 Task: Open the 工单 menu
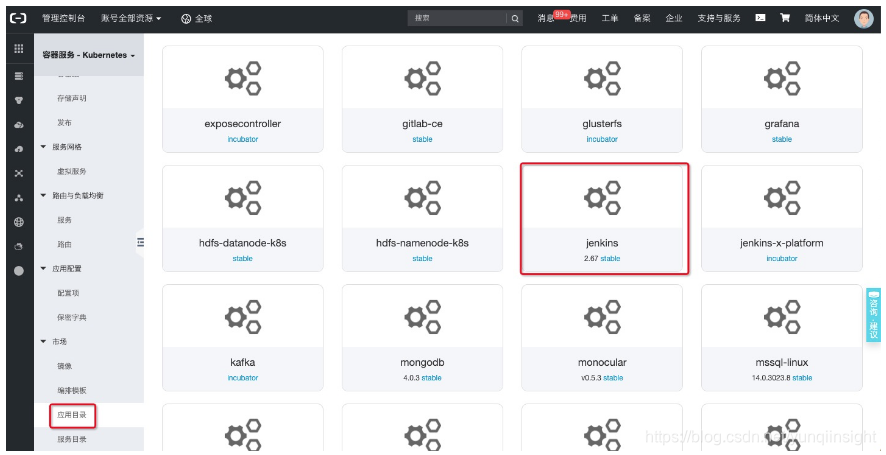coord(610,18)
